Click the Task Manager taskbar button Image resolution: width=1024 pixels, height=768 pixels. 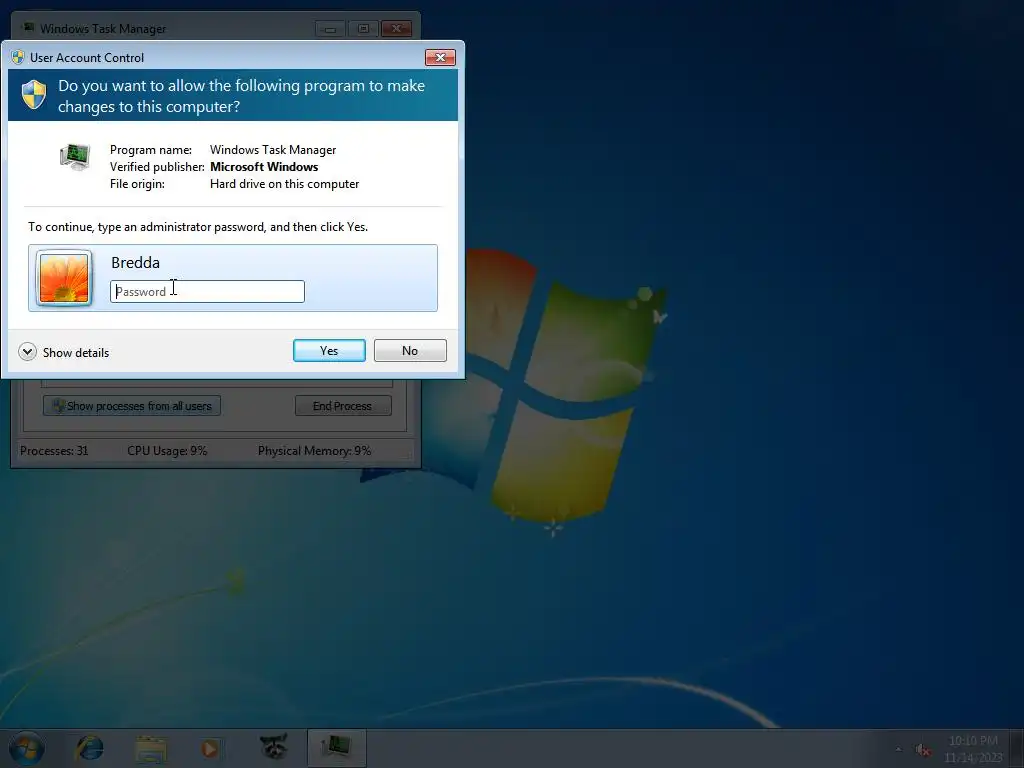336,748
